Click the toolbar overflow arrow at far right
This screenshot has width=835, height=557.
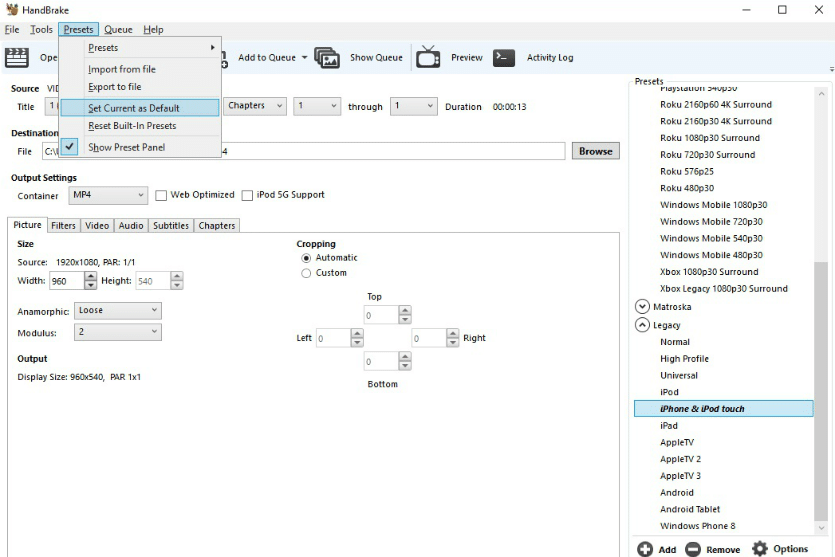coord(832,69)
